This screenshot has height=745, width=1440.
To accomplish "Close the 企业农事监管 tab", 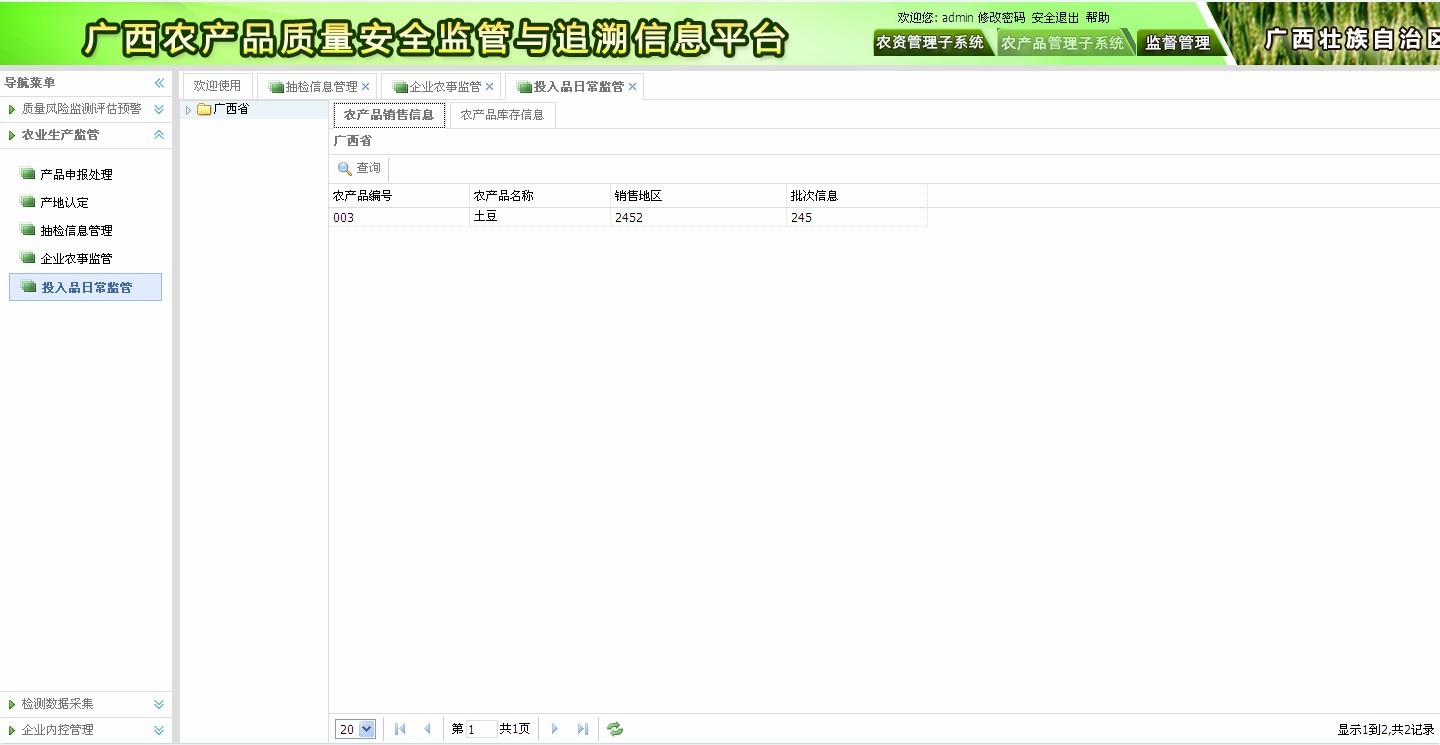I will click(x=489, y=87).
